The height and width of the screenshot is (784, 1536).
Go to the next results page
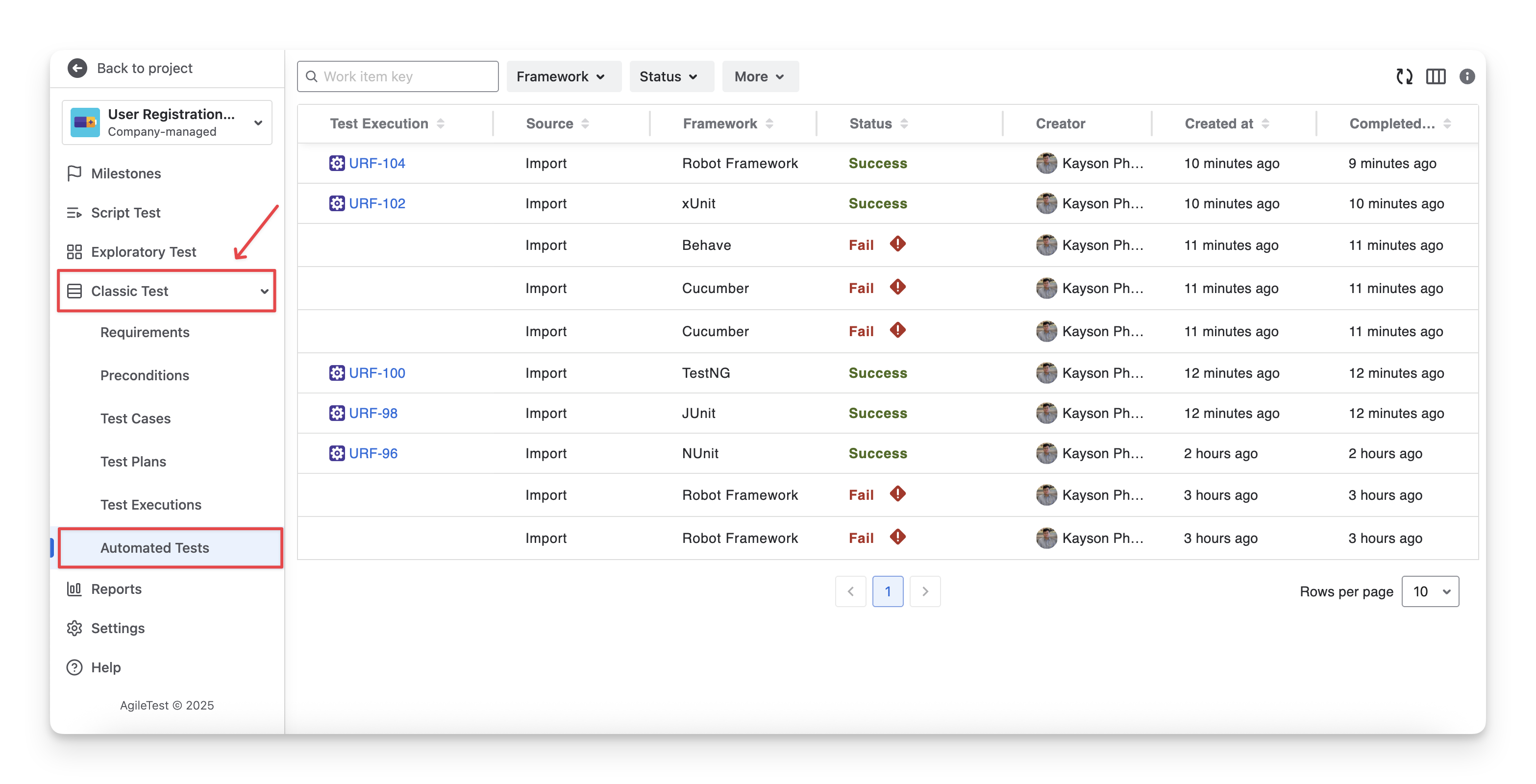[925, 591]
